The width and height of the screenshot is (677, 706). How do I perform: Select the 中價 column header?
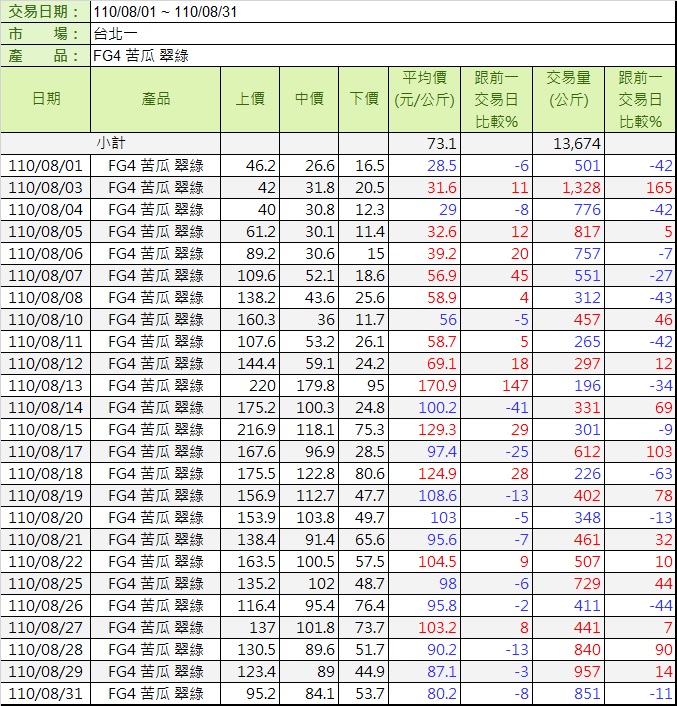309,99
